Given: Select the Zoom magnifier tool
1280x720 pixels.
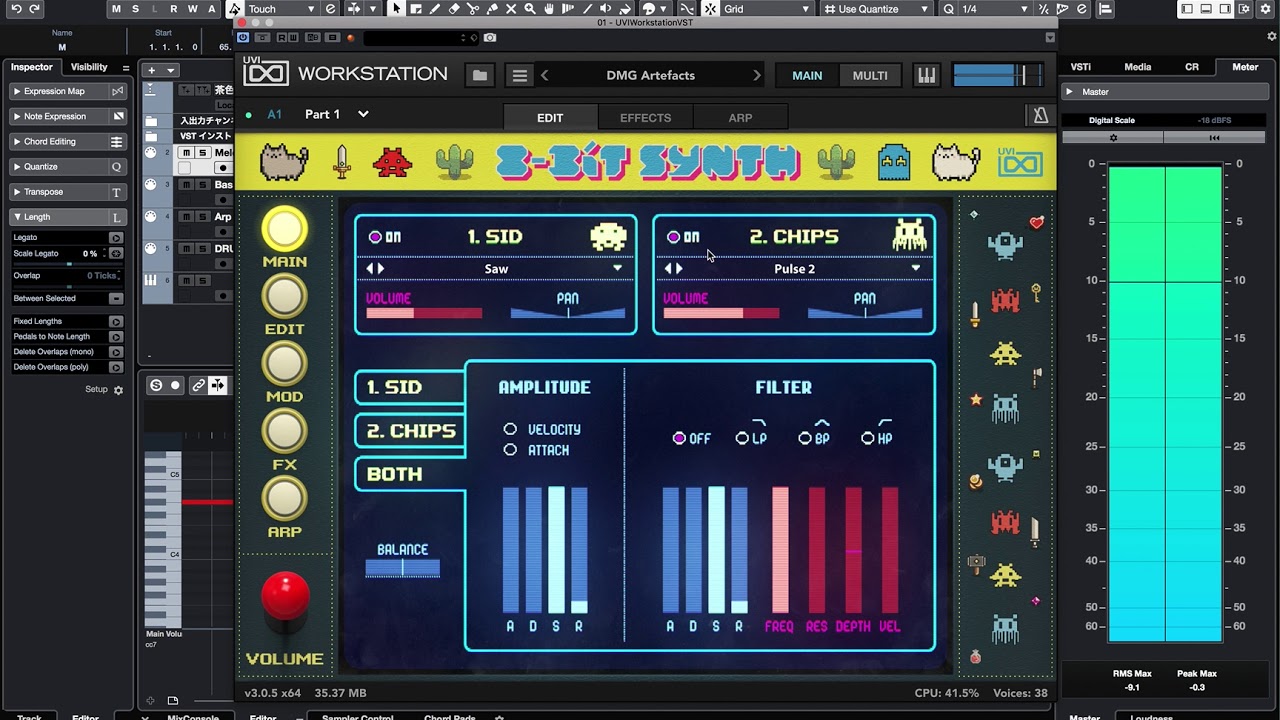Looking at the screenshot, I should click(x=530, y=9).
